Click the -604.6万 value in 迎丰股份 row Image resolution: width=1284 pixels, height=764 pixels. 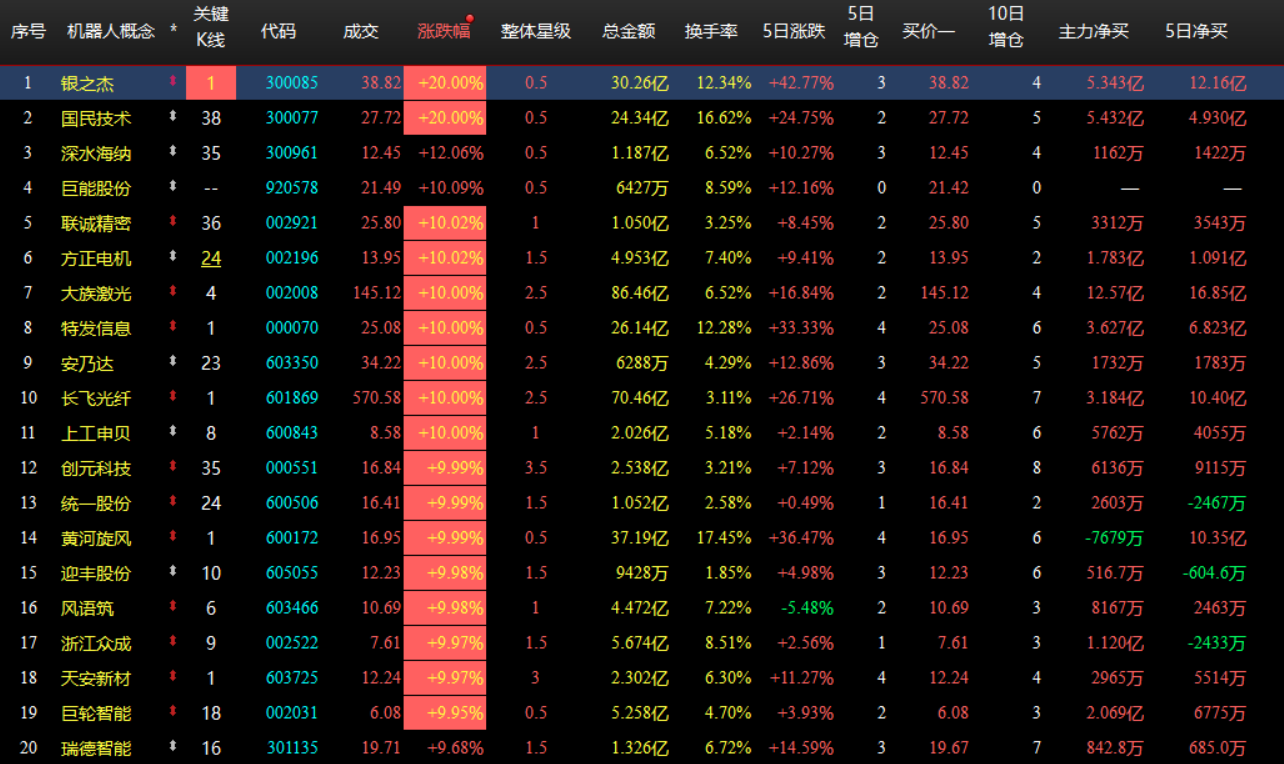pyautogui.click(x=1212, y=573)
